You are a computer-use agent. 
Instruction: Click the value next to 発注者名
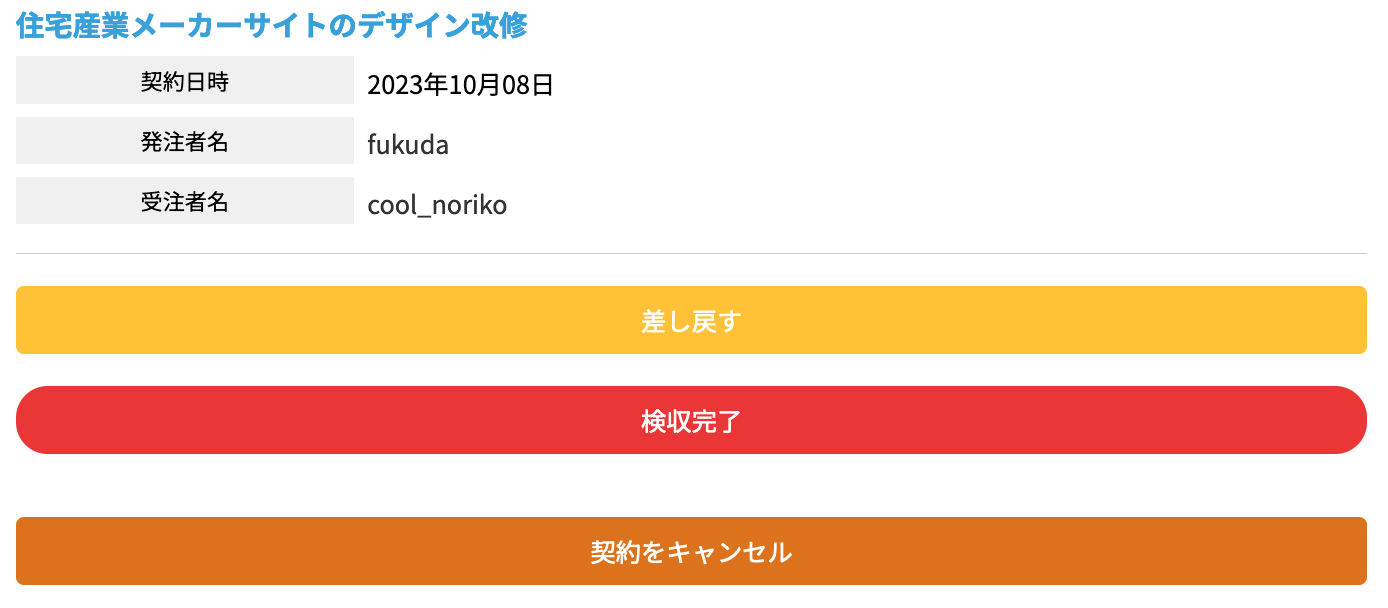point(408,145)
